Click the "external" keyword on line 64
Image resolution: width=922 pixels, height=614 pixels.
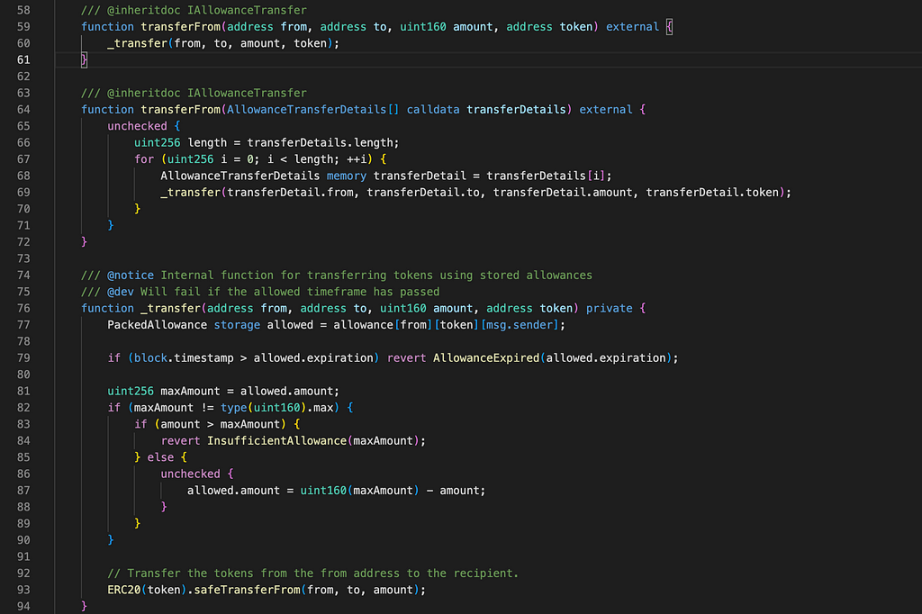click(x=606, y=109)
